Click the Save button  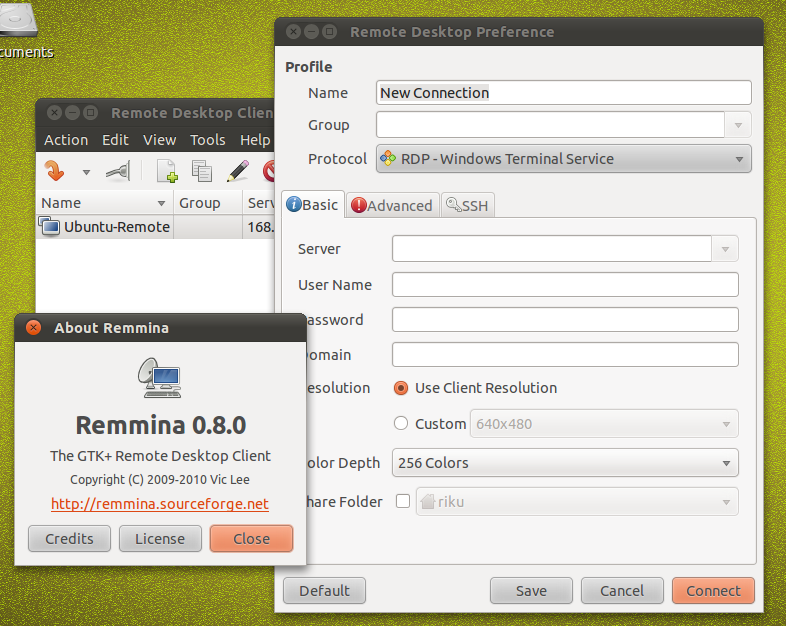[x=531, y=590]
